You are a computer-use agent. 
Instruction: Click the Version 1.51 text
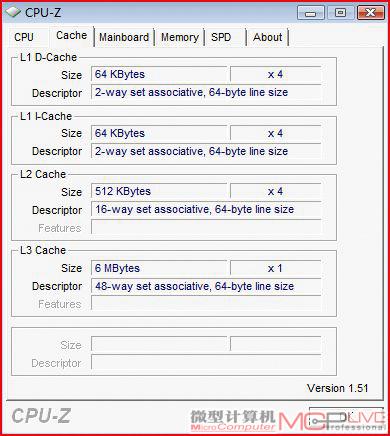tap(337, 388)
